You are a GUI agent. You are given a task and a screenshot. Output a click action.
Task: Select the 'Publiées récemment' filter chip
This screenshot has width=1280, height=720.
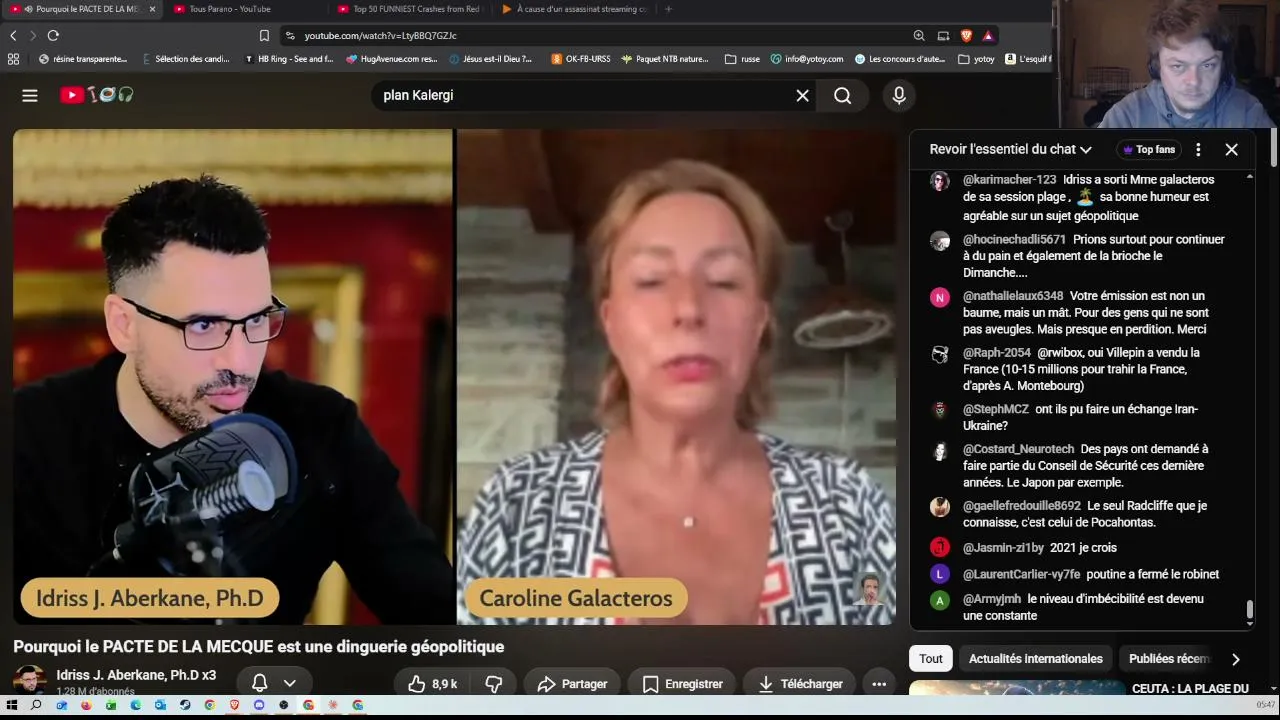pos(1169,659)
